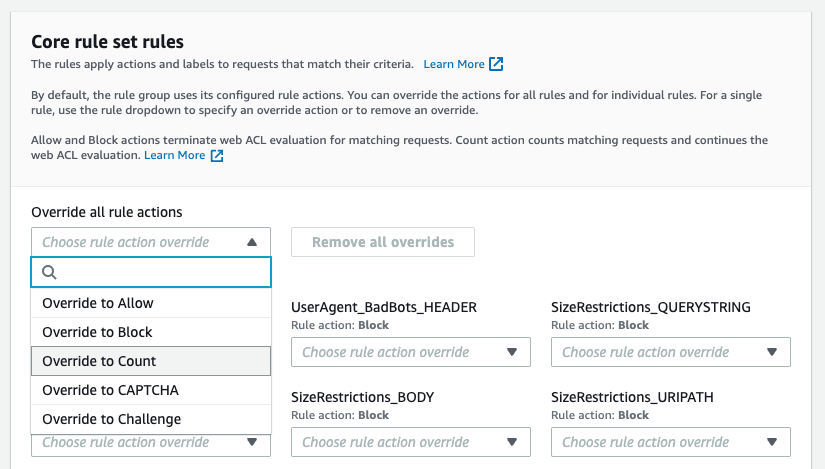825x469 pixels.
Task: Click the external link icon after second Learn More
Action: tap(217, 156)
